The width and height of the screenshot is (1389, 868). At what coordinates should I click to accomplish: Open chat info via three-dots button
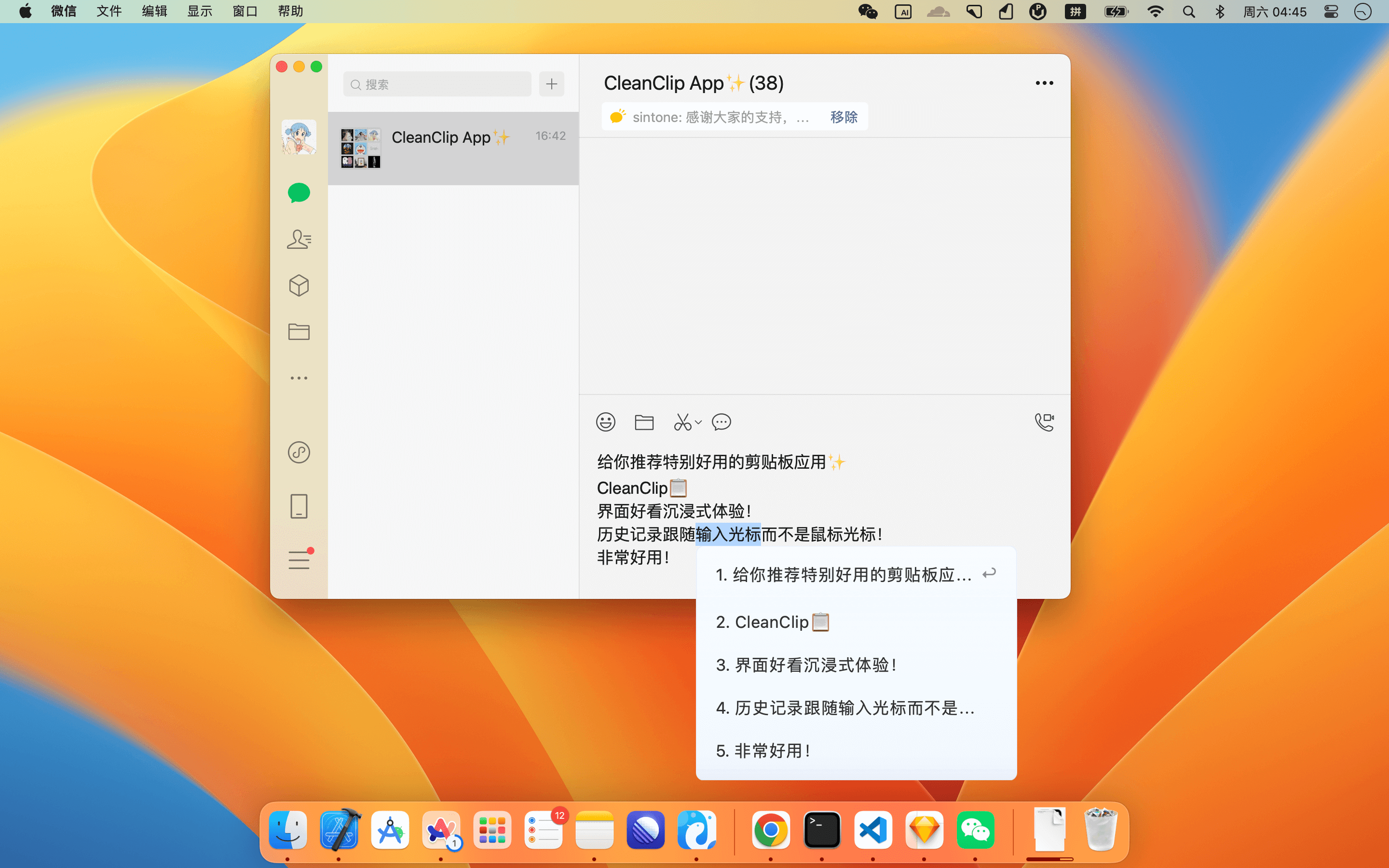point(1044,83)
